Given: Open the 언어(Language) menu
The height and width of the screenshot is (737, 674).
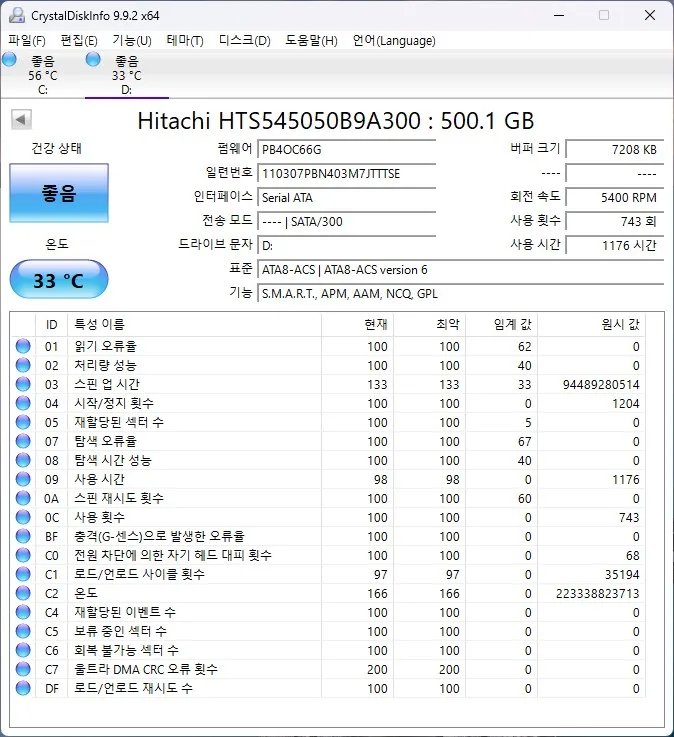Looking at the screenshot, I should [394, 41].
